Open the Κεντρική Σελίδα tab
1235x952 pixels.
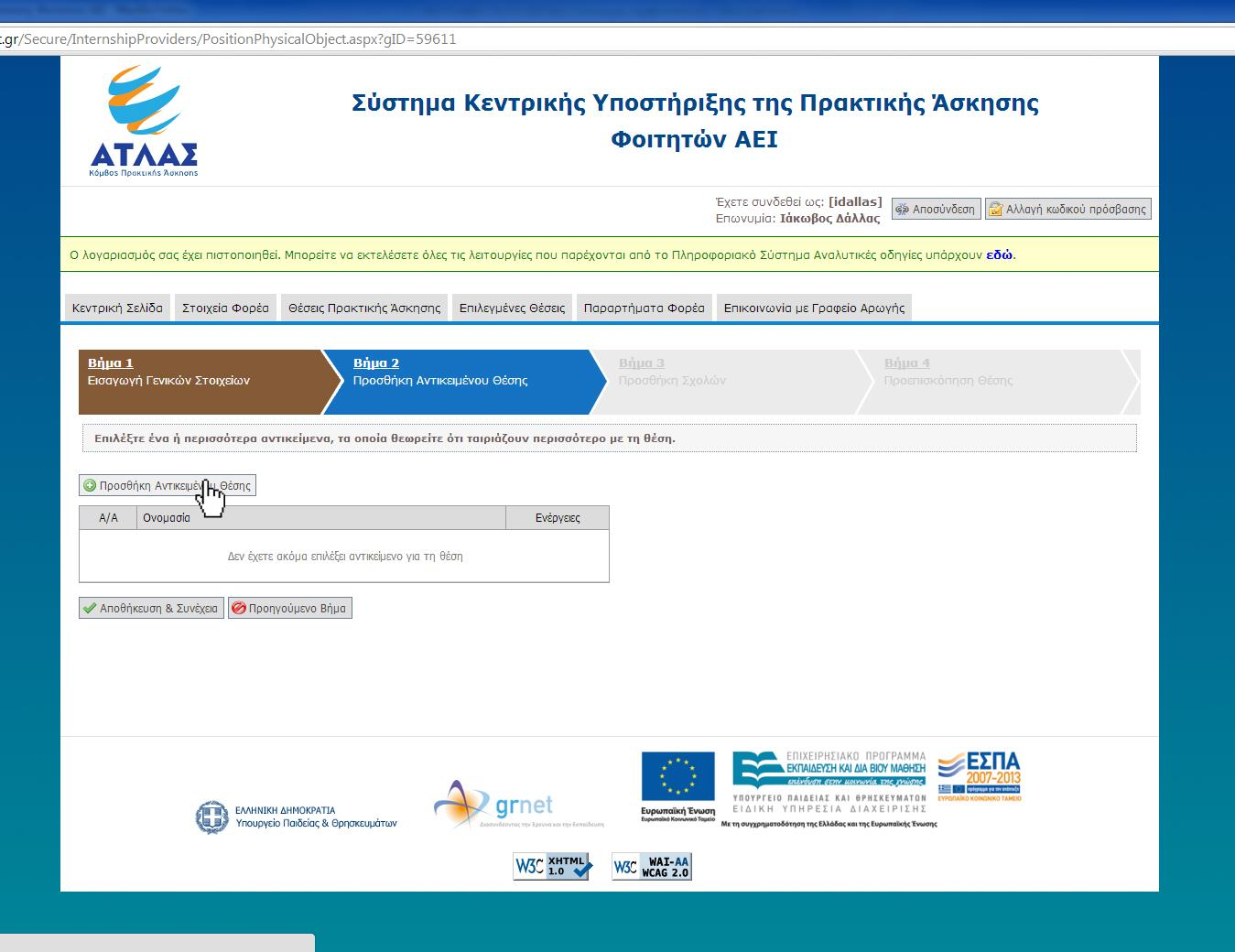(x=117, y=308)
